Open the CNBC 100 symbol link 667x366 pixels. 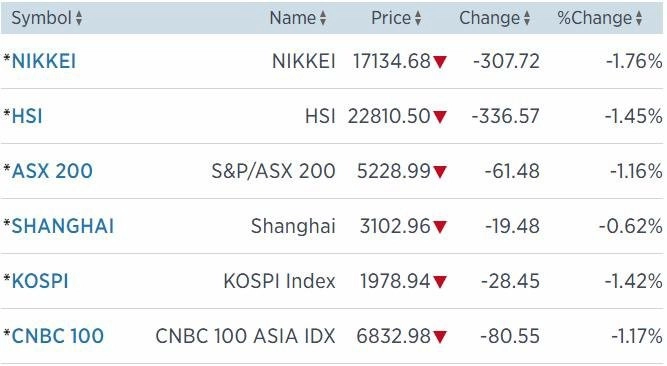[57, 336]
